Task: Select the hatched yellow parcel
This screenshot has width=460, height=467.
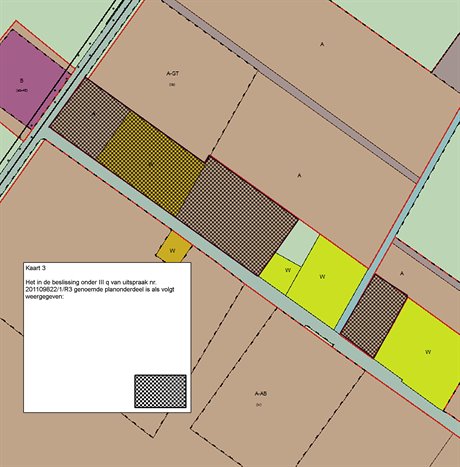Action: click(151, 163)
